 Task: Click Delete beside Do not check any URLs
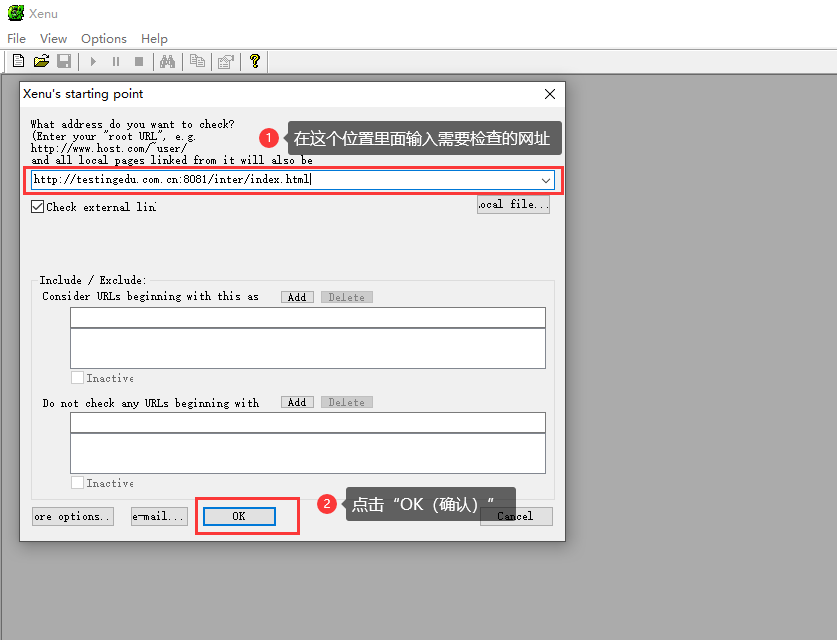(347, 402)
